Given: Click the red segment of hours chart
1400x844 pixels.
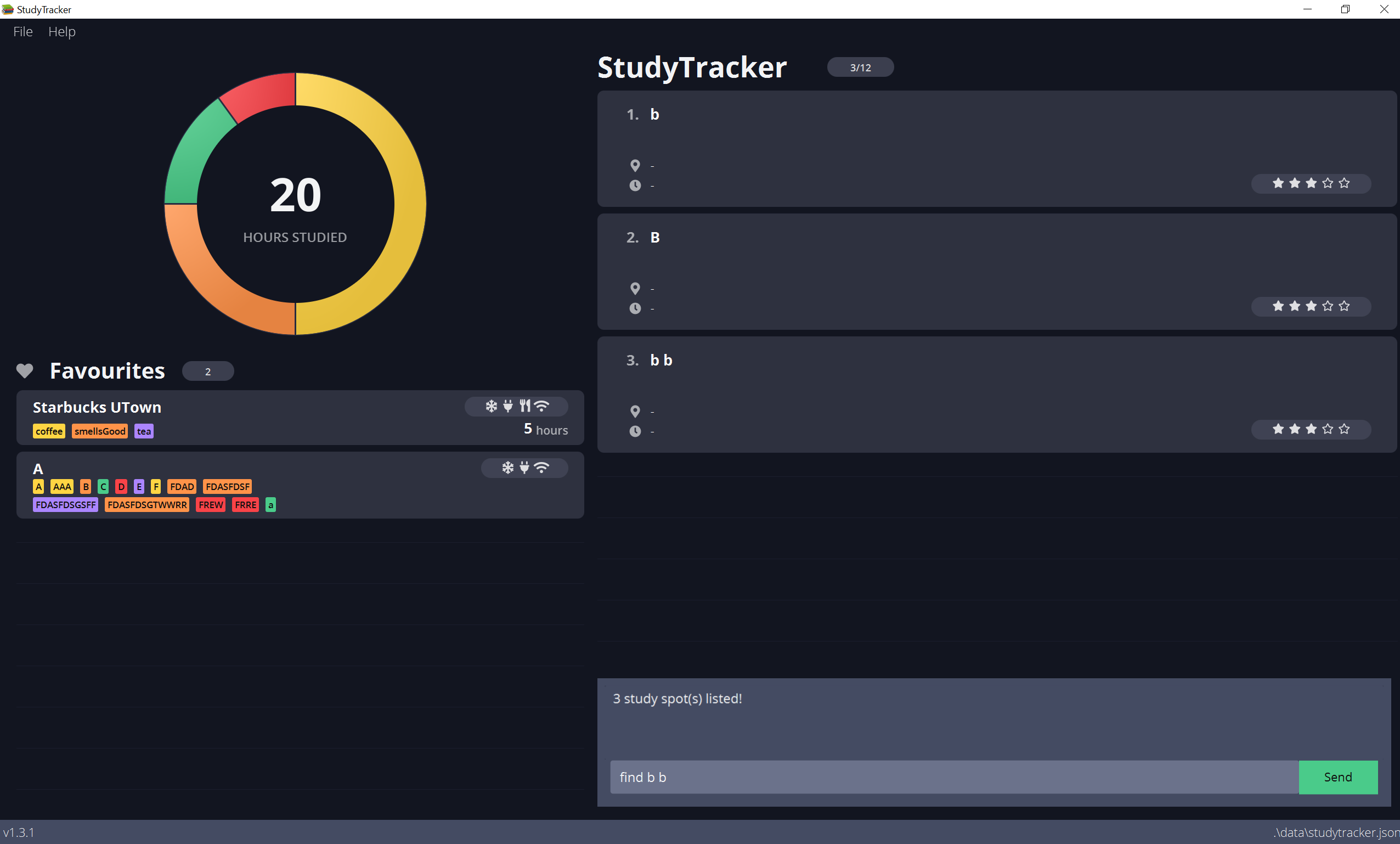Looking at the screenshot, I should click(261, 95).
